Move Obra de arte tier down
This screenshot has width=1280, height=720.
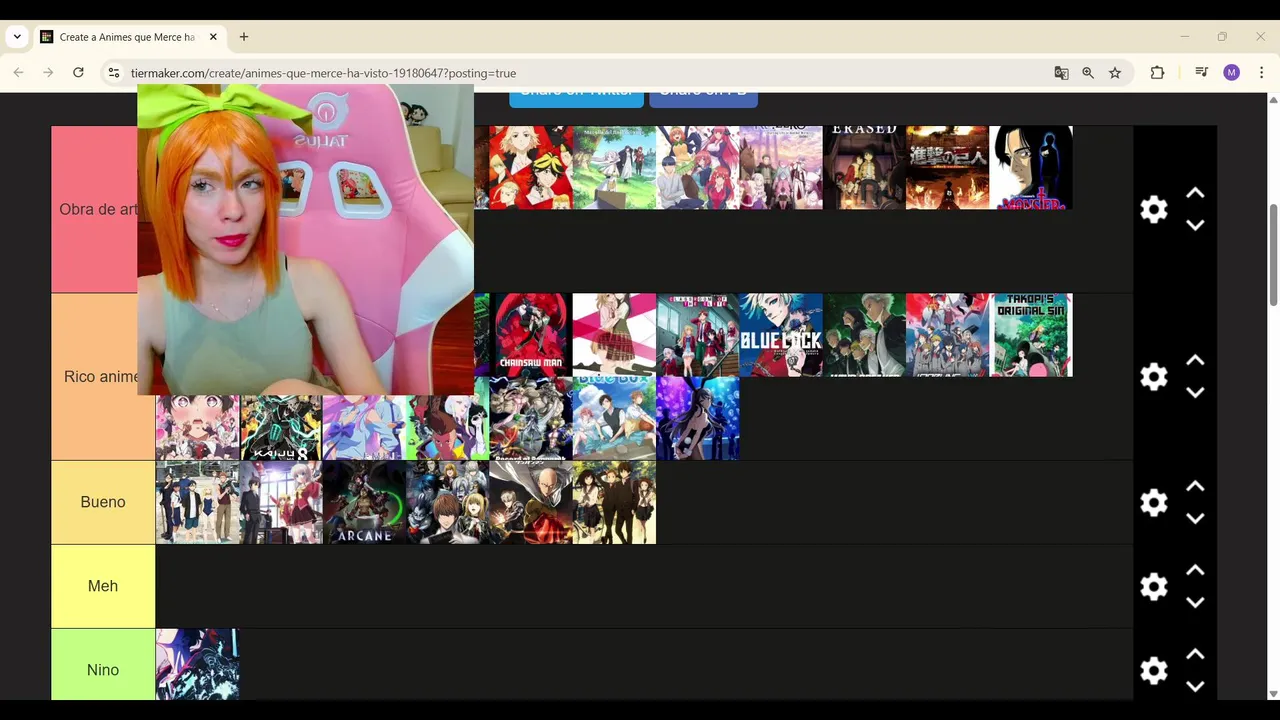(1195, 225)
